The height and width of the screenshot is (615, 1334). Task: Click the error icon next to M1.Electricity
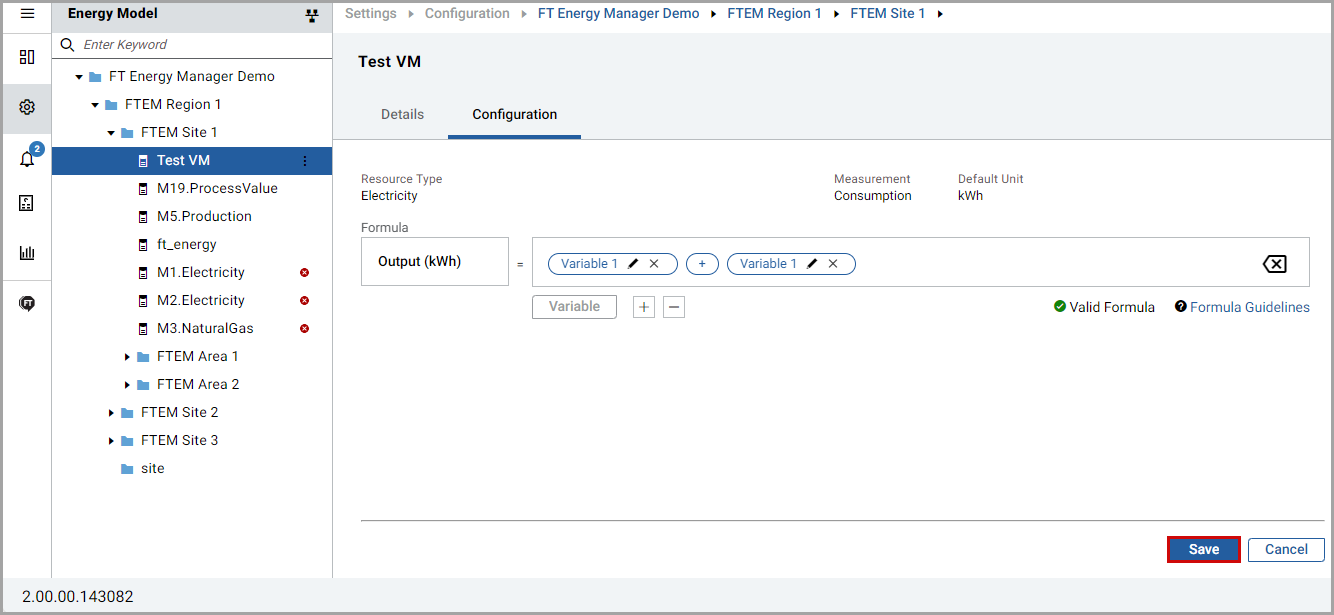tap(304, 272)
